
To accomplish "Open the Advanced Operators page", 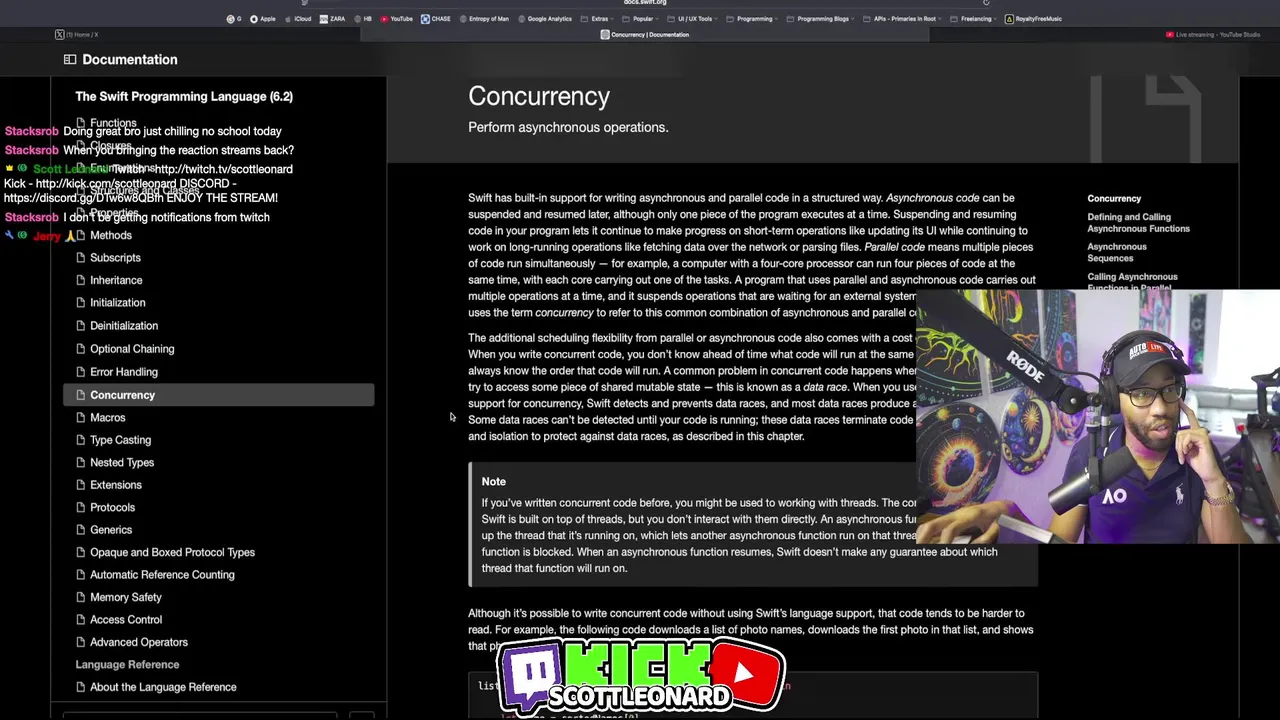I will click(x=139, y=643).
